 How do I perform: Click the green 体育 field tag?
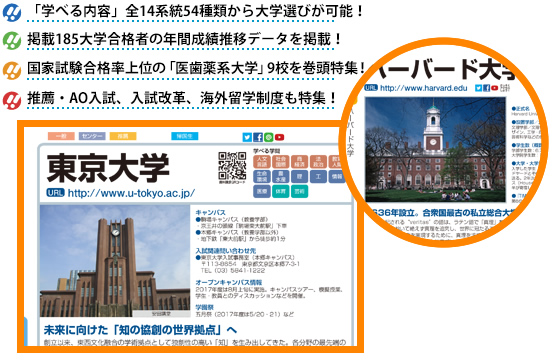click(x=280, y=191)
